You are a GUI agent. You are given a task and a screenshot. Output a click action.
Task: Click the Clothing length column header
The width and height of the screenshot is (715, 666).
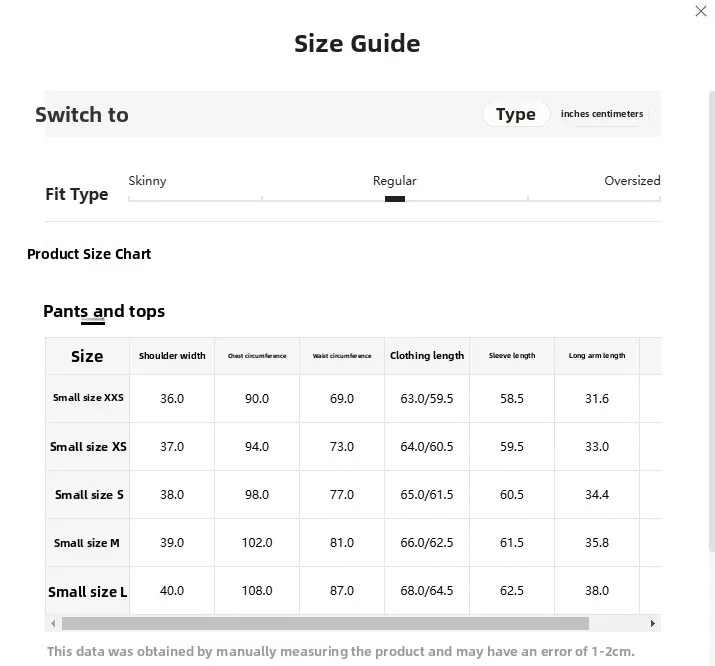[x=427, y=356]
